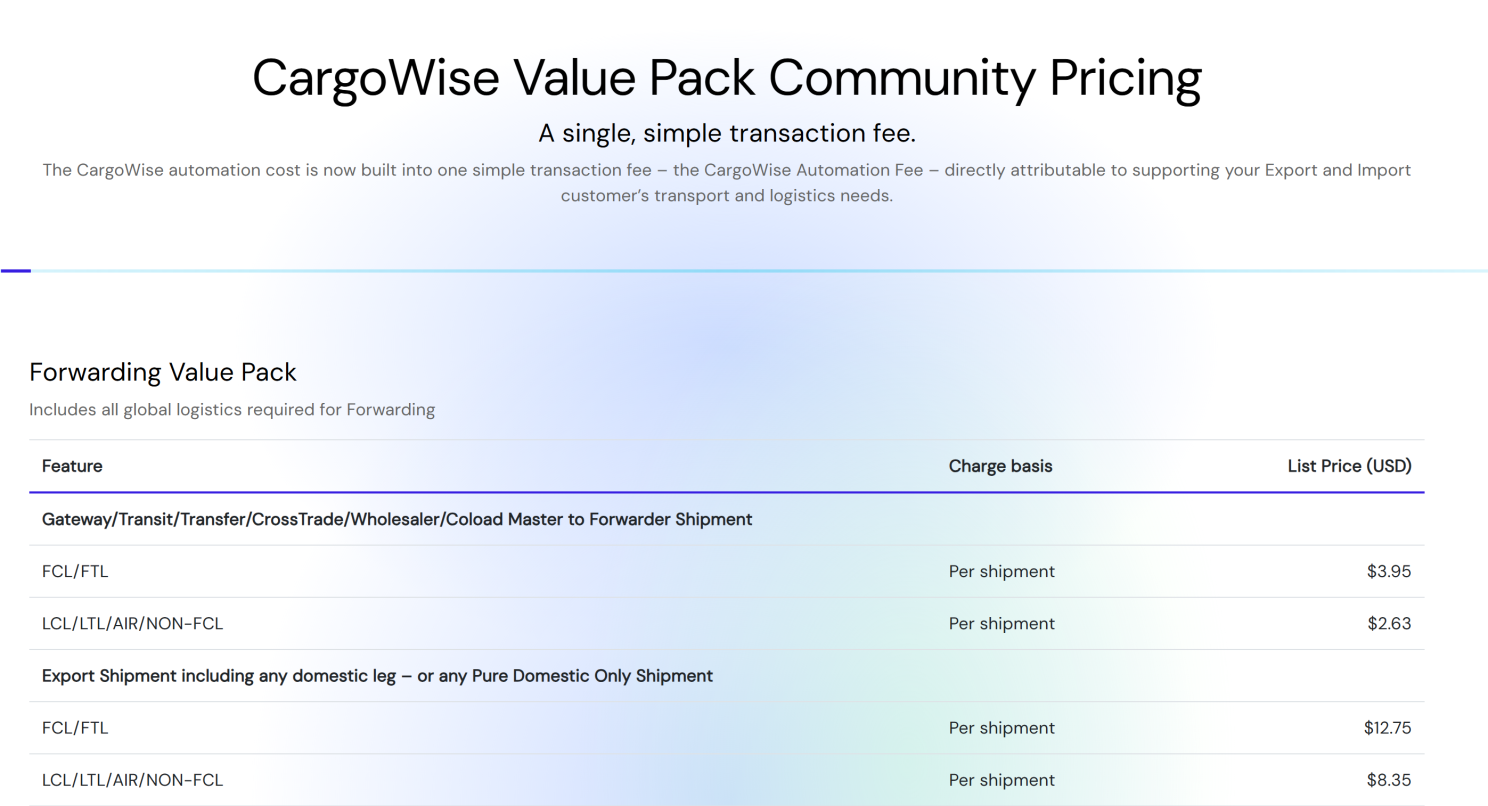Click FCL/FTL in the Gateway section
The width and height of the screenshot is (1488, 806).
tap(75, 572)
